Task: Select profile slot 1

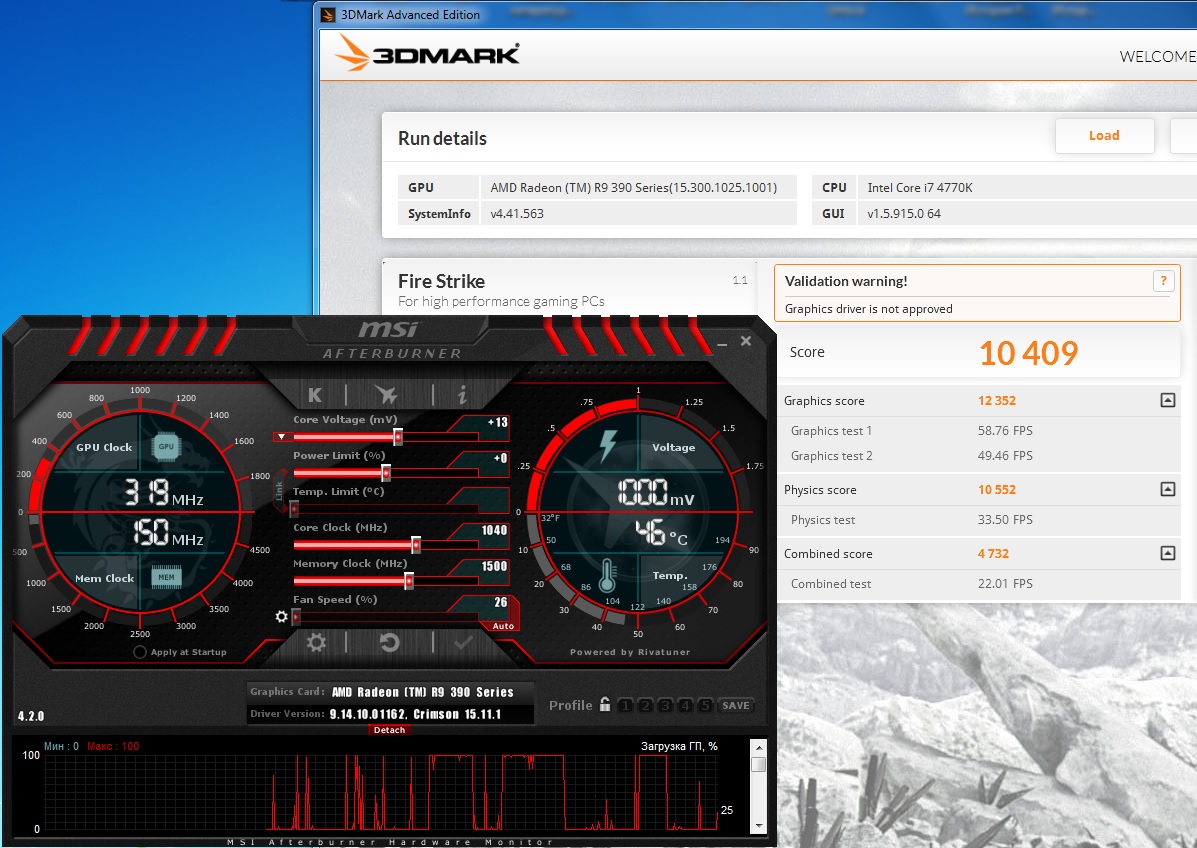Action: click(x=624, y=705)
